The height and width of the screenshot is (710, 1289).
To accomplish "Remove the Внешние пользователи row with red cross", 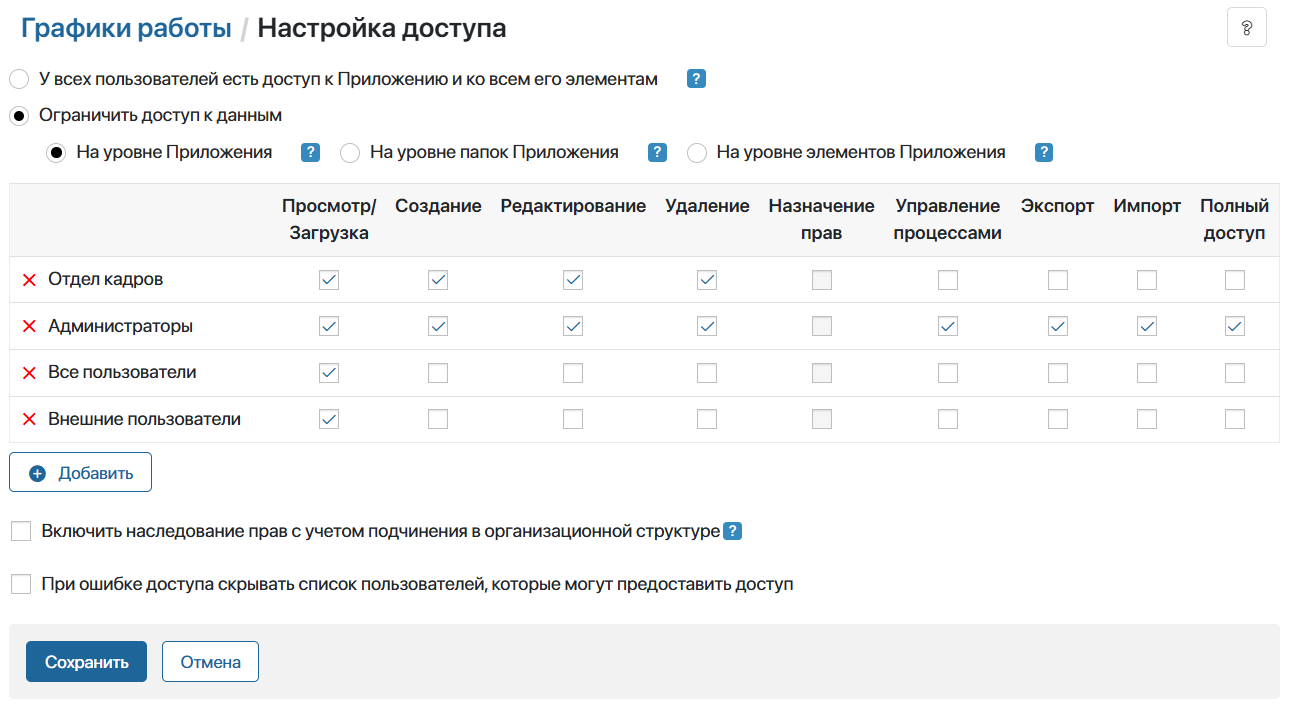I will point(29,420).
